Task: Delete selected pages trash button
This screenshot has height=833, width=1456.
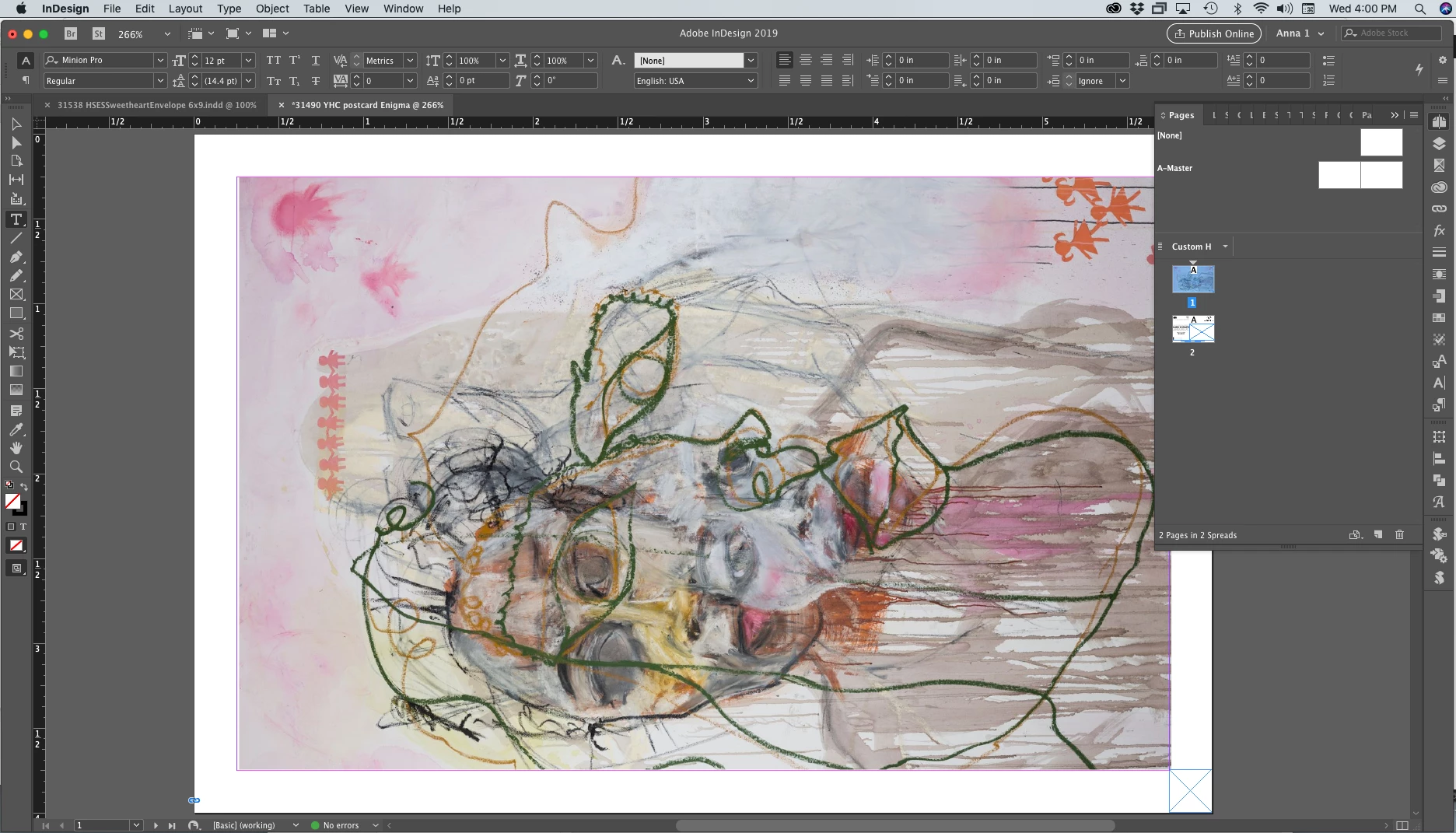Action: pyautogui.click(x=1399, y=535)
